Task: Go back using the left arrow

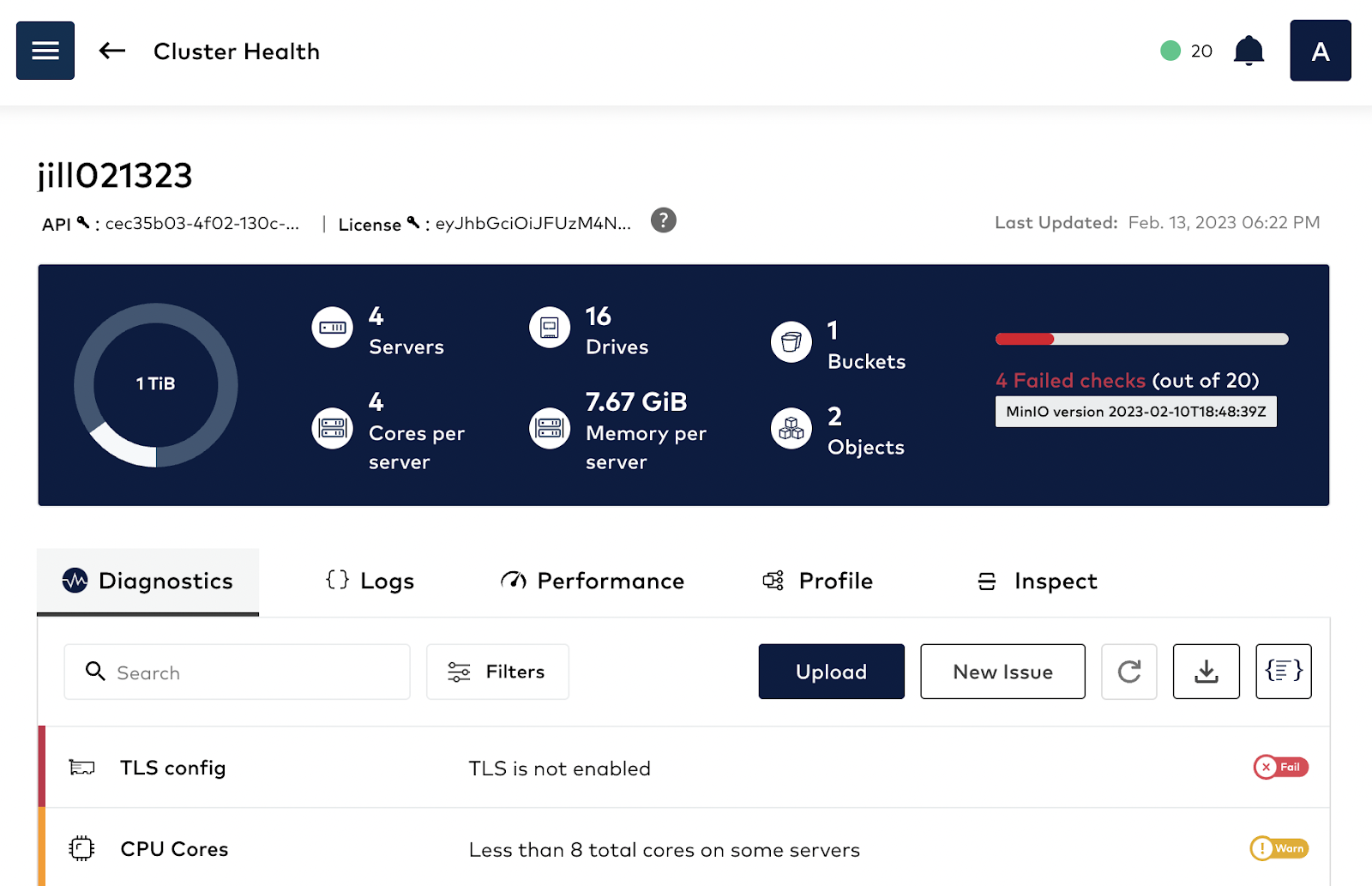Action: pyautogui.click(x=112, y=51)
